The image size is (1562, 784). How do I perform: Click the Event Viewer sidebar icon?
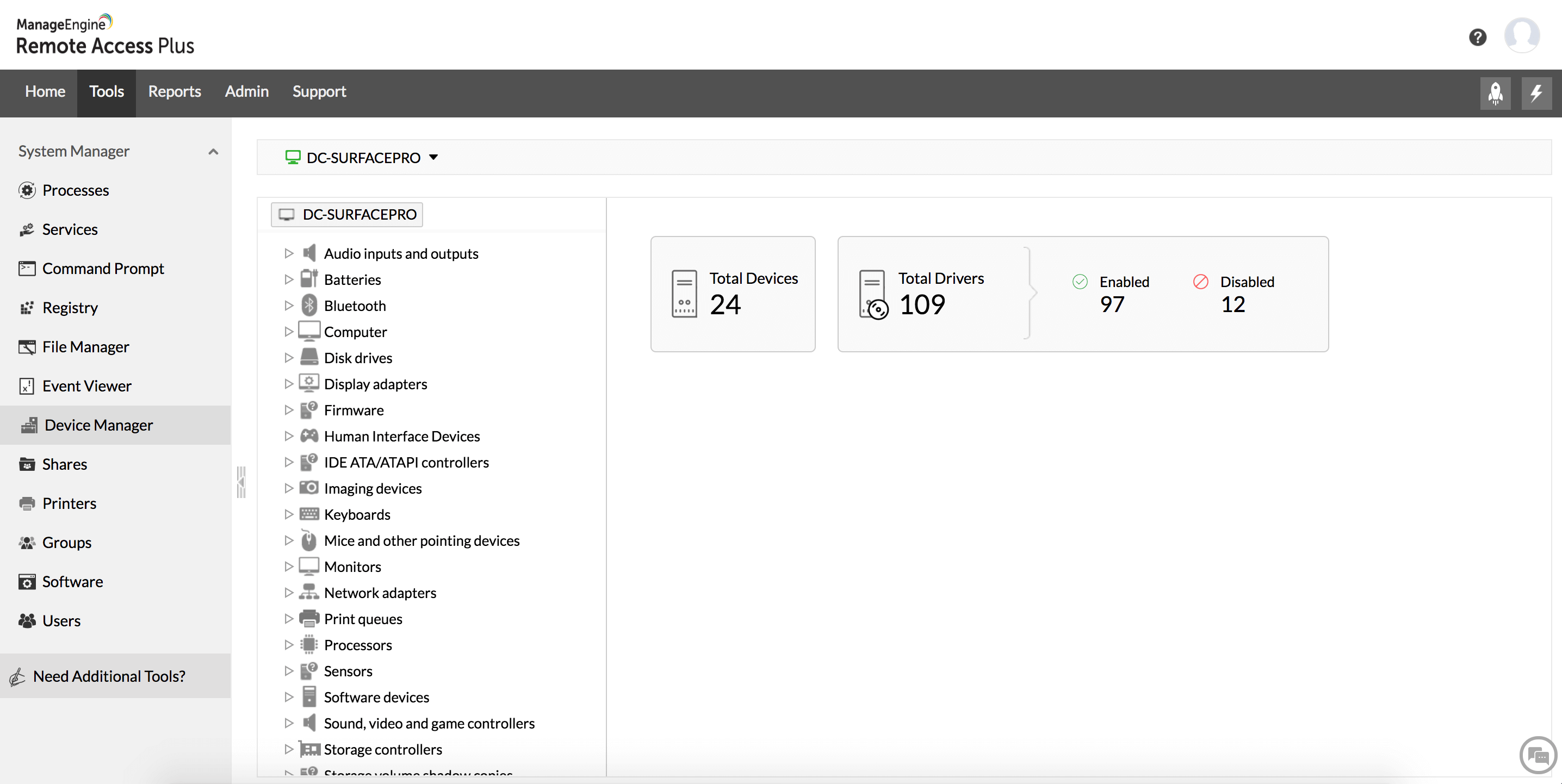(26, 385)
